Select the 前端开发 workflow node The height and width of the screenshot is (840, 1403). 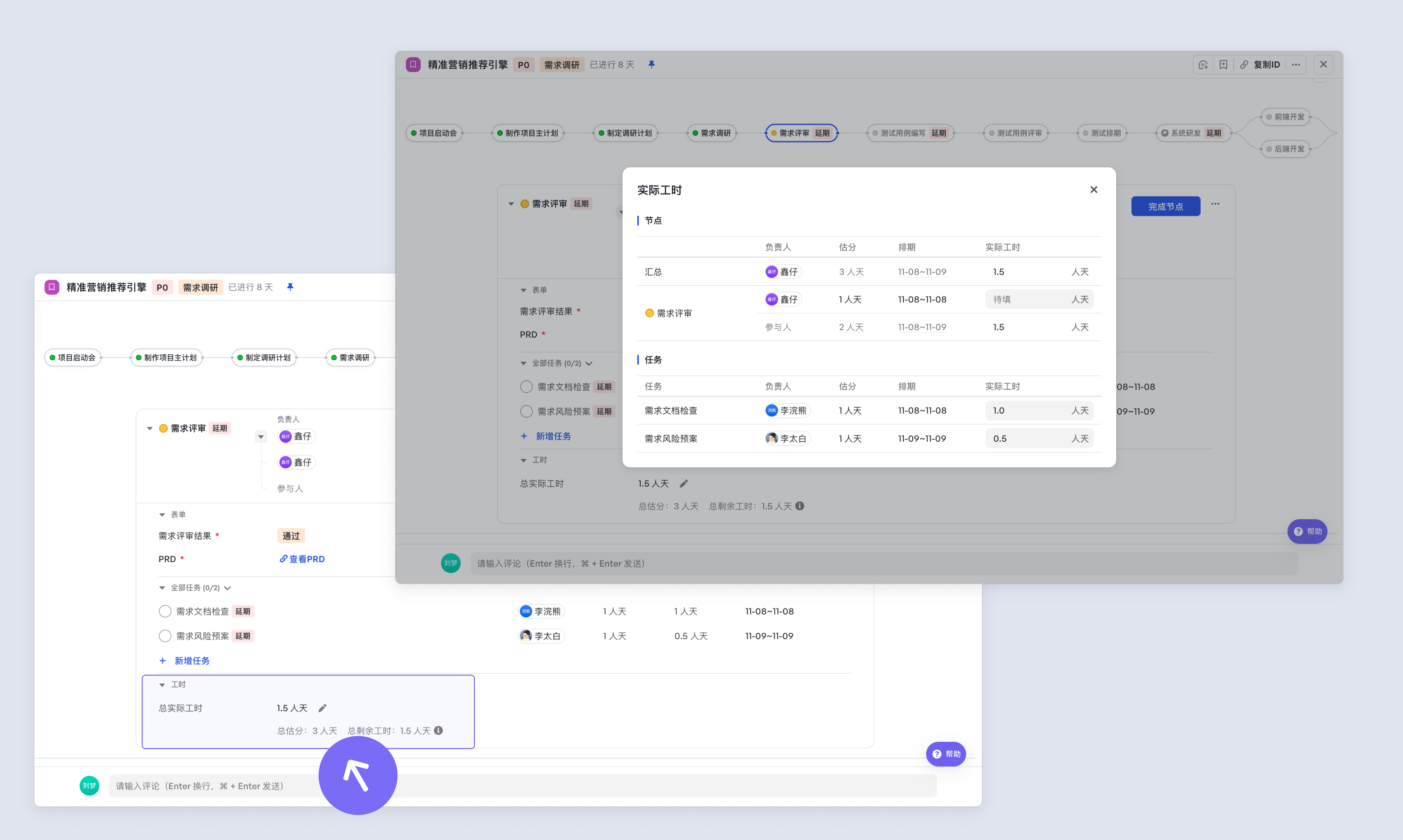pos(1286,117)
